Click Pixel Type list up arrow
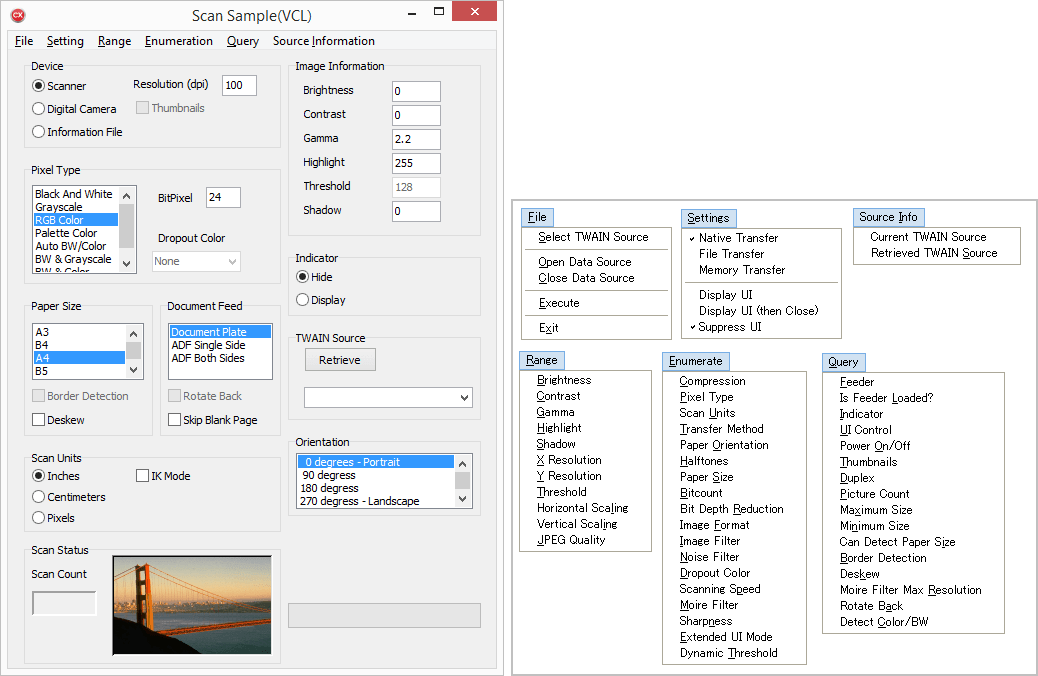The width and height of the screenshot is (1038, 676). (x=127, y=196)
